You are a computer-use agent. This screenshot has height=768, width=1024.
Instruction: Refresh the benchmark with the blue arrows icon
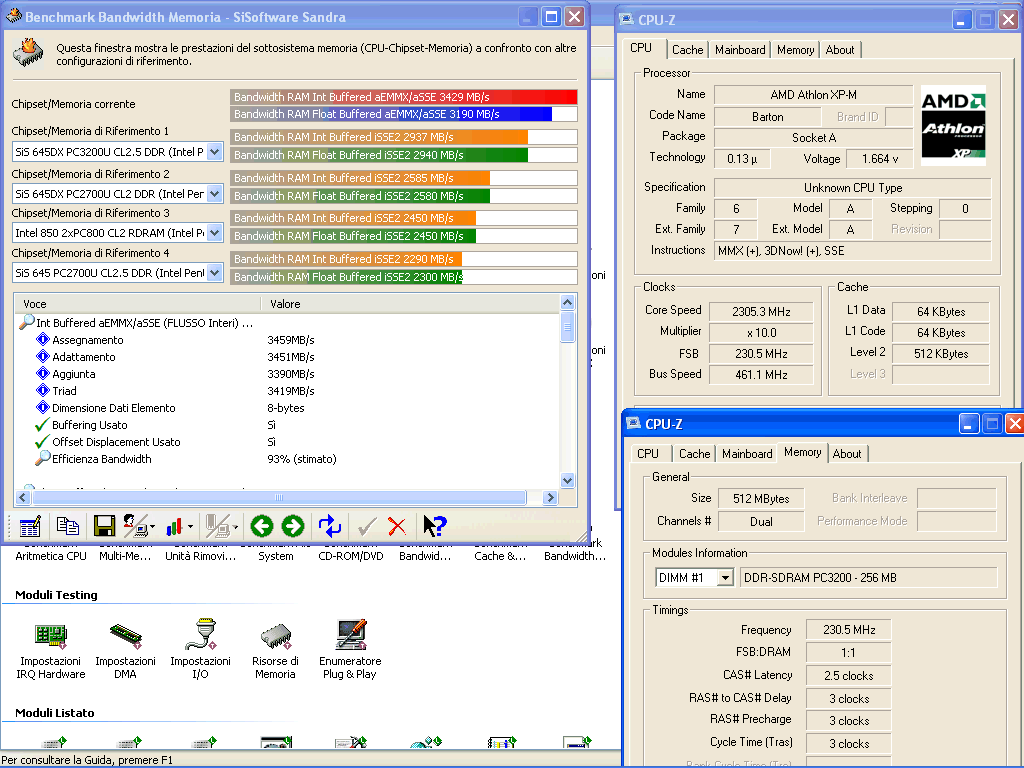(x=330, y=526)
